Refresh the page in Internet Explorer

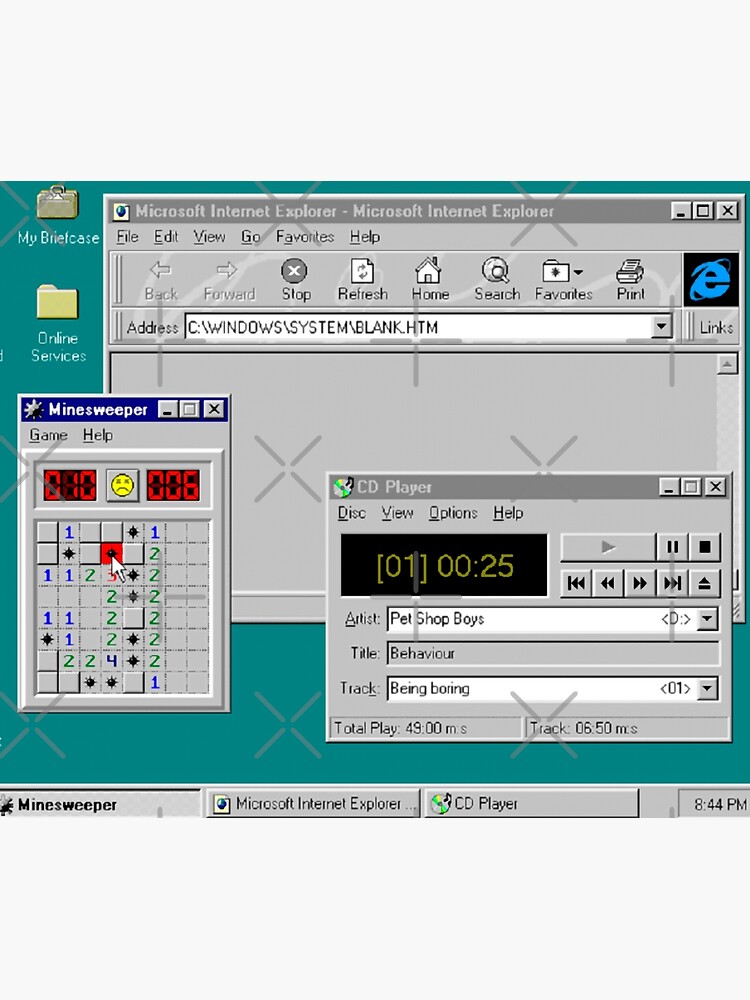point(362,279)
